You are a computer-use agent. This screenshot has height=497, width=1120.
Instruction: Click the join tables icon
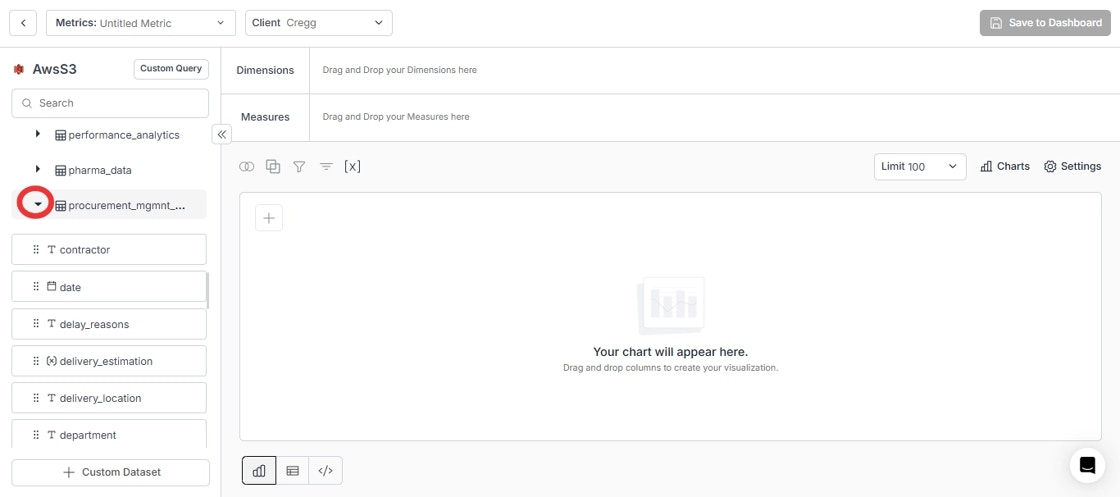pyautogui.click(x=246, y=166)
